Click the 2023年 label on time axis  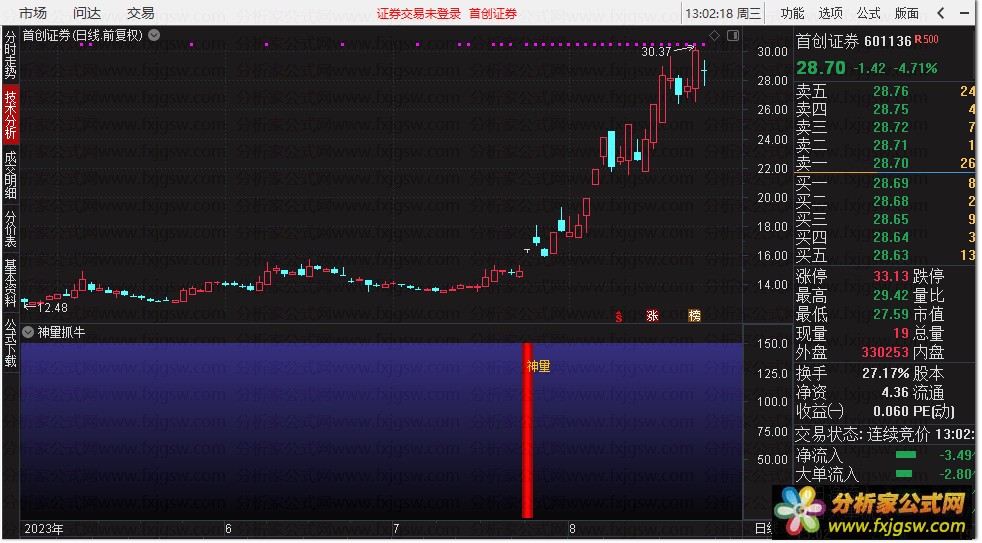[x=44, y=529]
